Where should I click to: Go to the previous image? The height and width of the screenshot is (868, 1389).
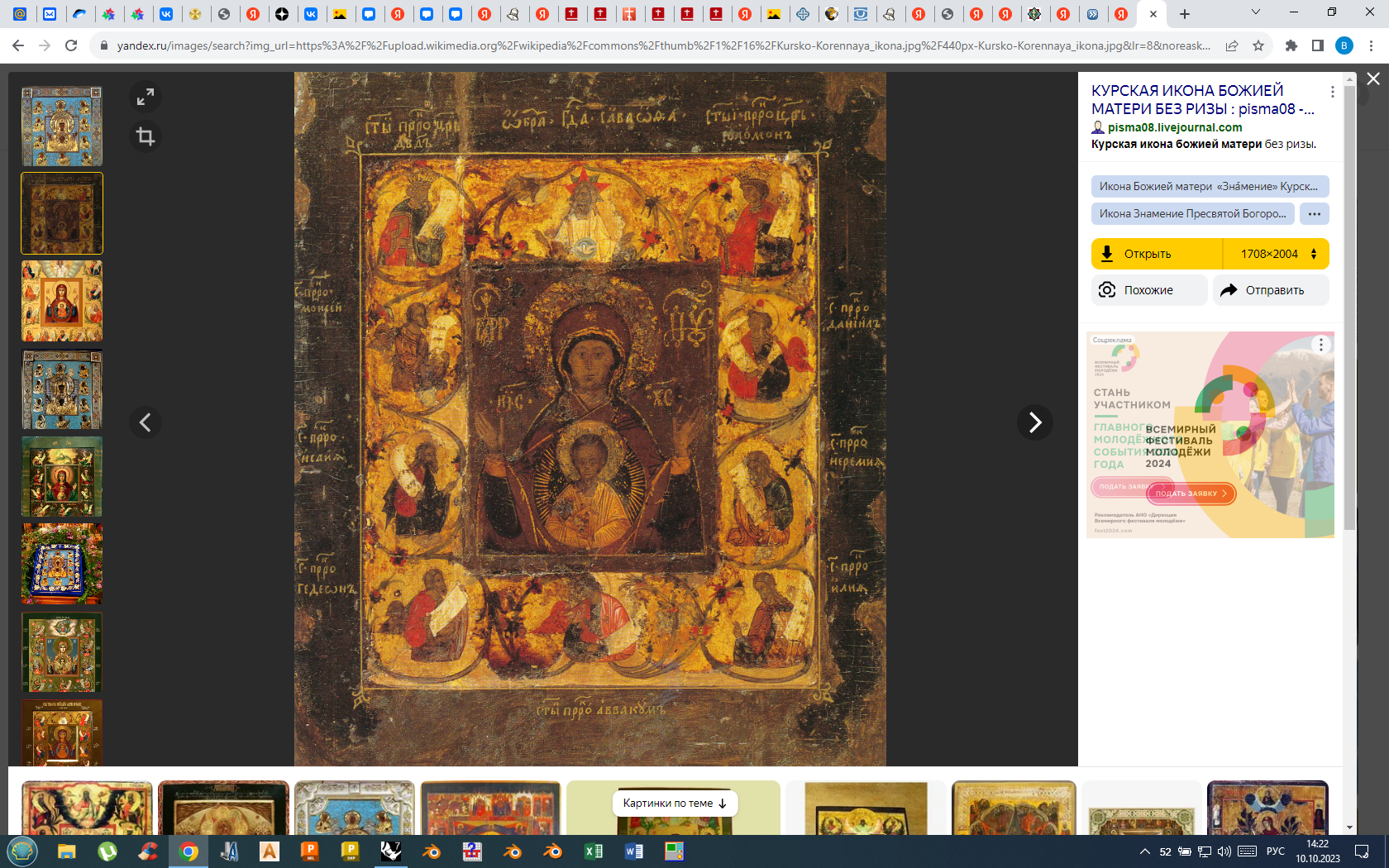tap(146, 422)
